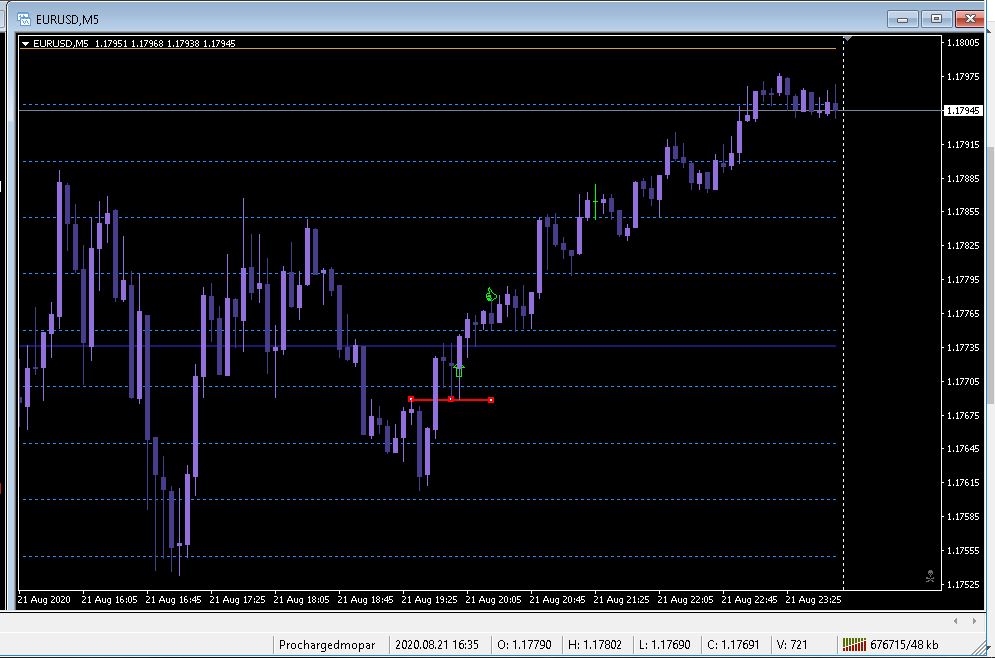The image size is (995, 658).
Task: Click the 21 Aug 20:45 time label
Action: click(x=557, y=599)
